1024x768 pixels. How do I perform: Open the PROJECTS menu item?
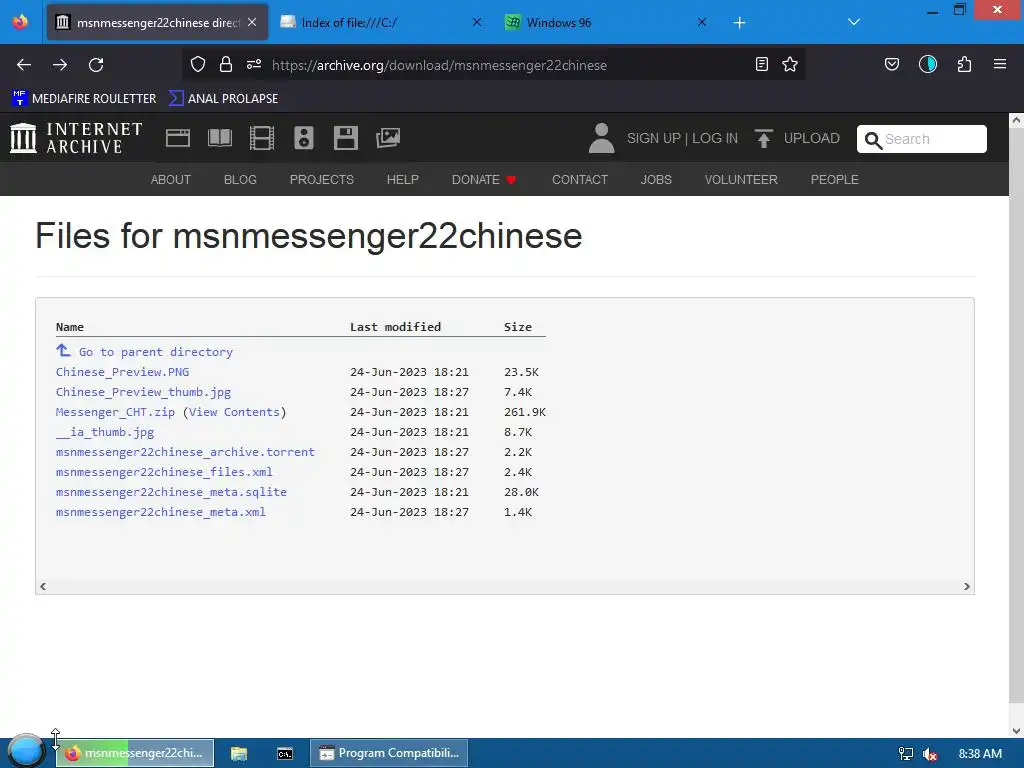point(322,180)
